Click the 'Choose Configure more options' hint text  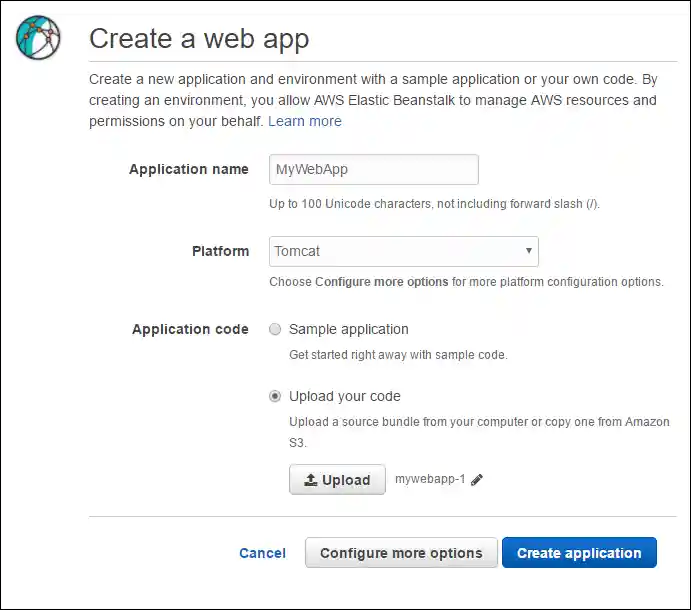click(466, 282)
